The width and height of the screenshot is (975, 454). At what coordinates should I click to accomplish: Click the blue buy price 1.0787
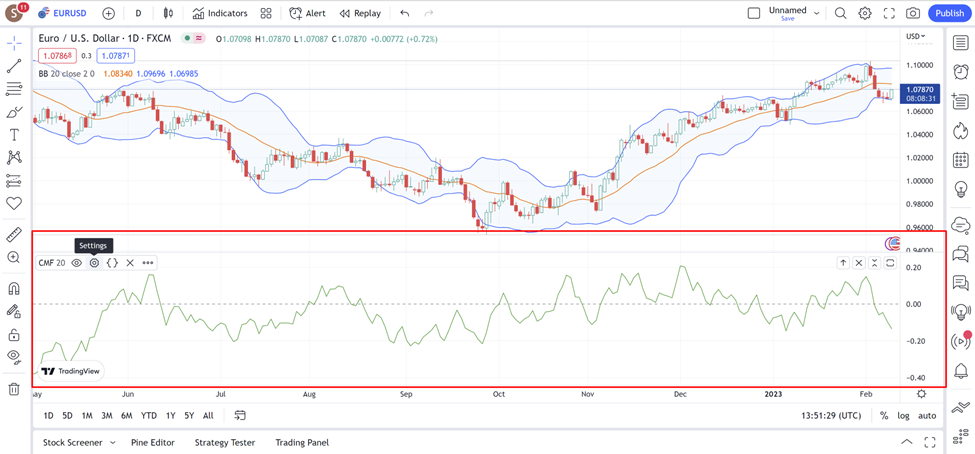pyautogui.click(x=116, y=56)
